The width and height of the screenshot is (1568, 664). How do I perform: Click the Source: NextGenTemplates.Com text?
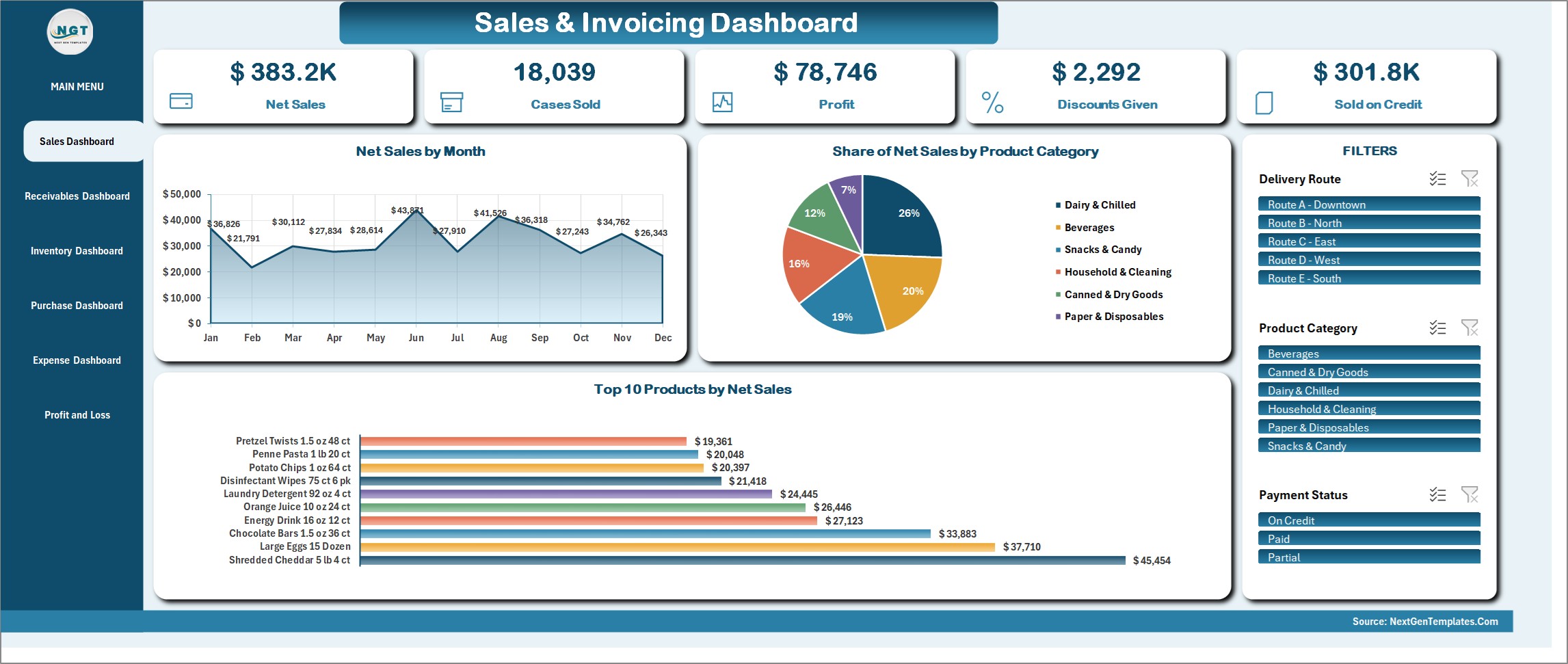[1425, 622]
